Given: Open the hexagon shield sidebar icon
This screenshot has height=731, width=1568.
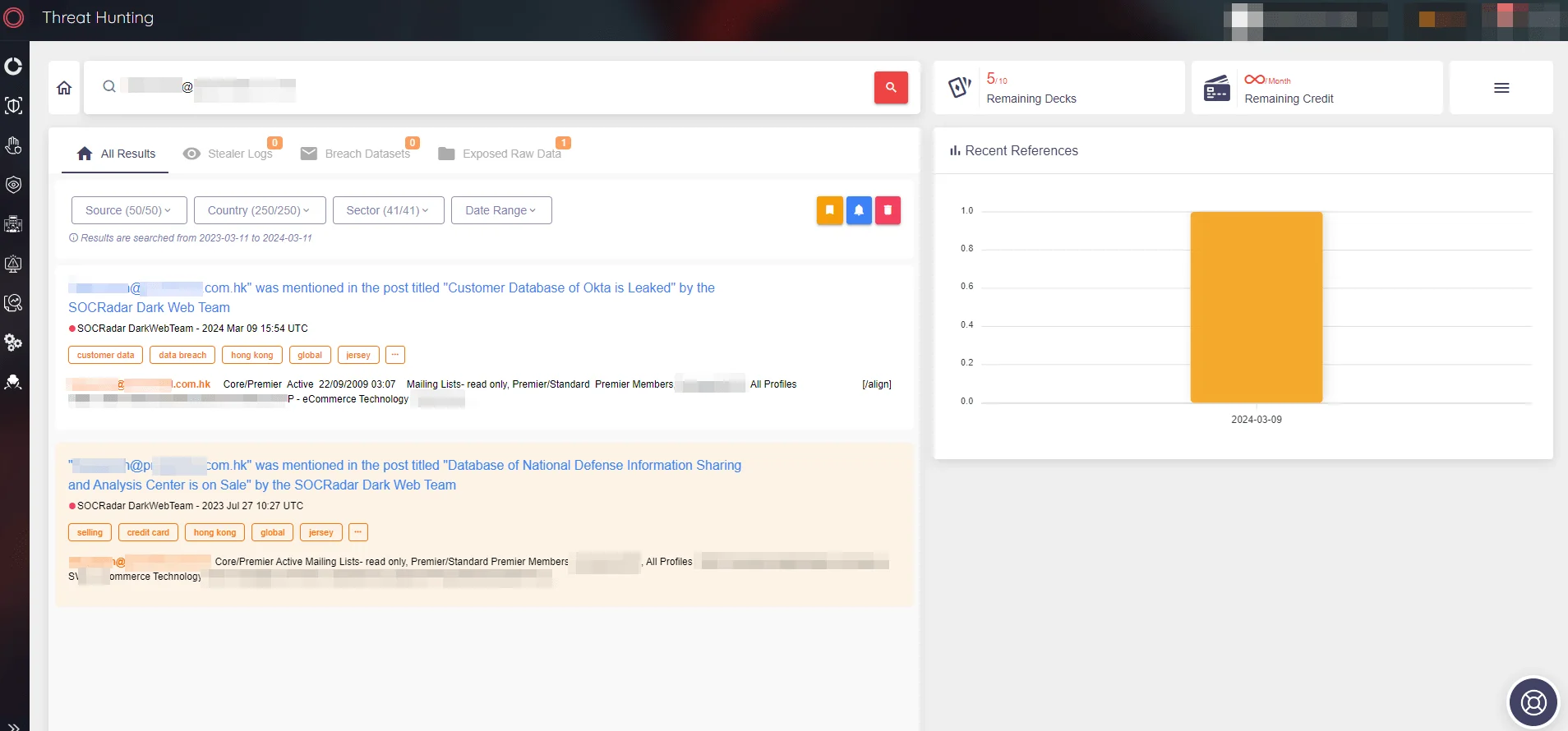Looking at the screenshot, I should pyautogui.click(x=13, y=185).
